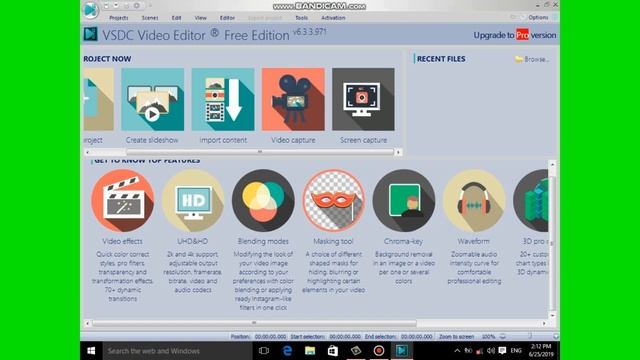Launch the Screen capture tile
The height and width of the screenshot is (360, 640).
coord(363,99)
